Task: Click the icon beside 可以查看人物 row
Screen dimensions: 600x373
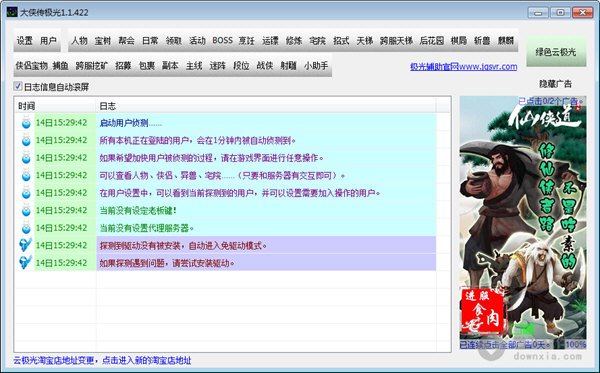Action: coord(26,176)
